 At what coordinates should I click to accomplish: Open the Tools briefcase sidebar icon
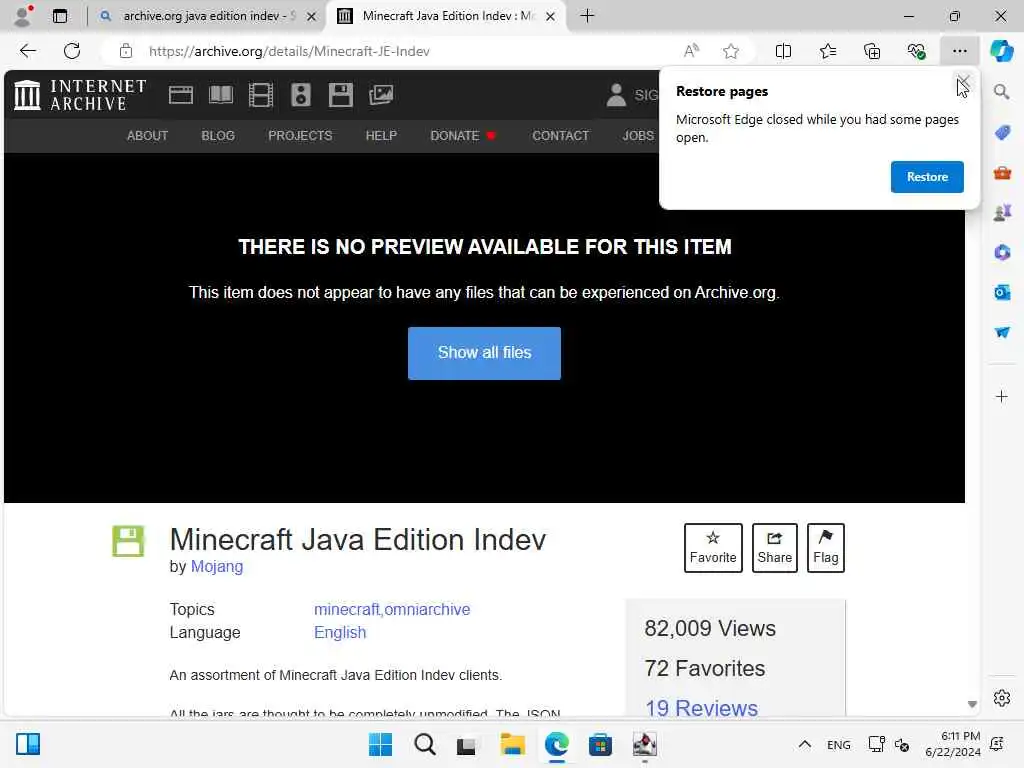tap(1002, 173)
